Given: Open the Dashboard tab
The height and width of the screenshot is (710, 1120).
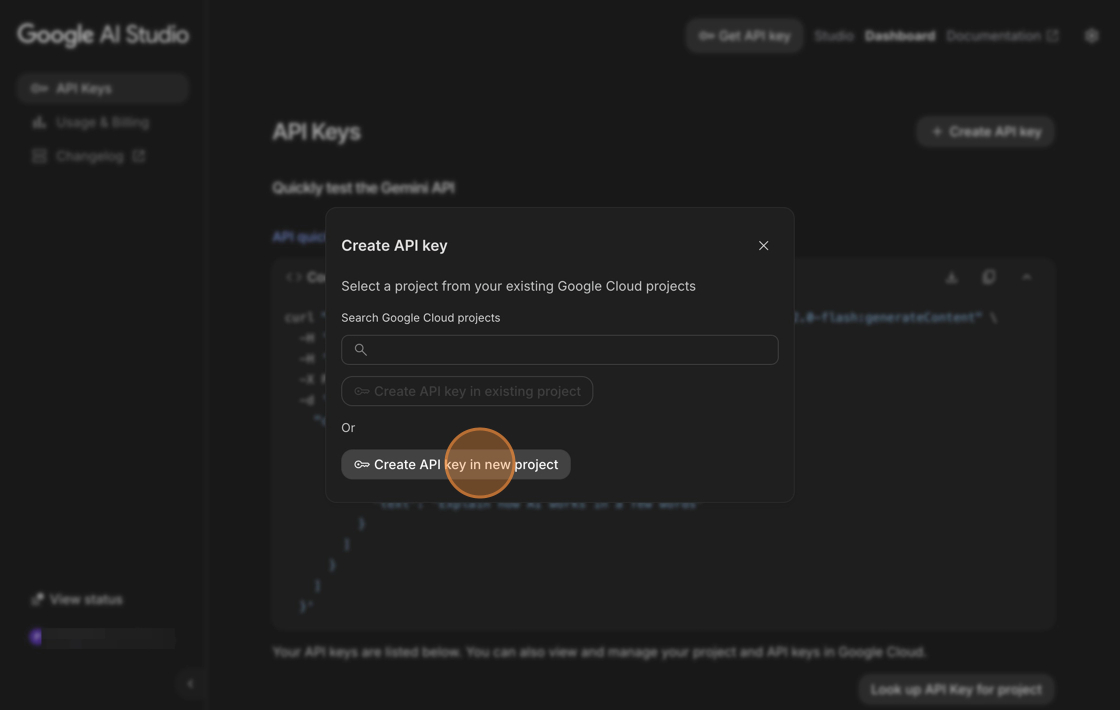Looking at the screenshot, I should [899, 36].
